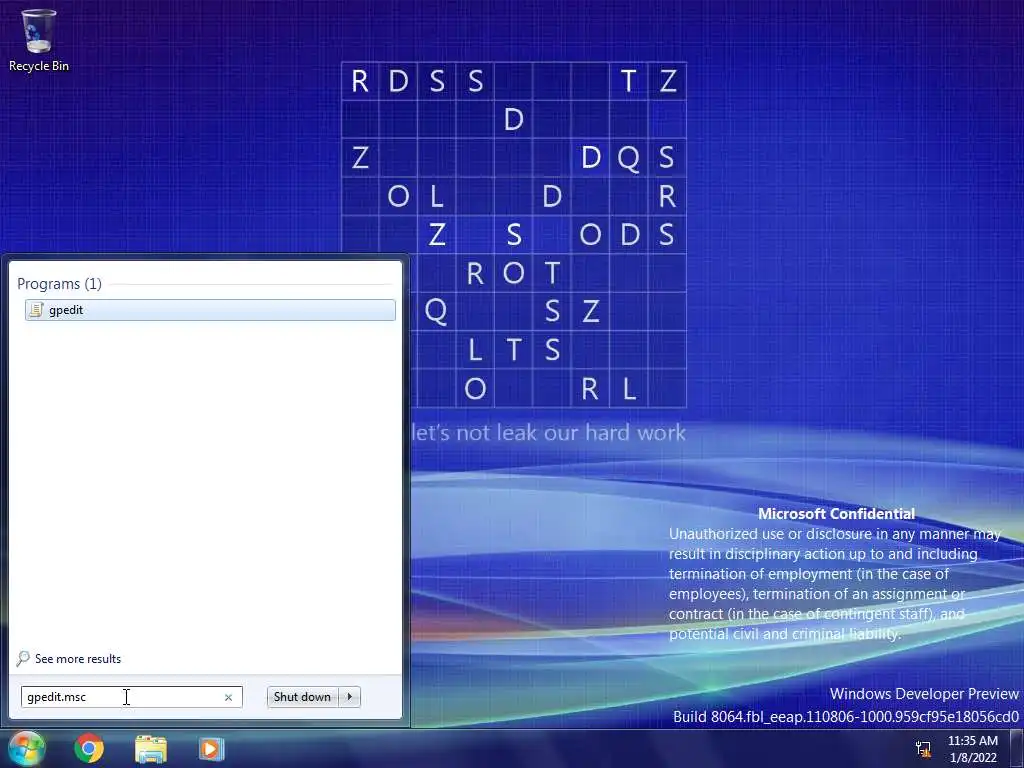Open the gpedit program result

click(210, 310)
